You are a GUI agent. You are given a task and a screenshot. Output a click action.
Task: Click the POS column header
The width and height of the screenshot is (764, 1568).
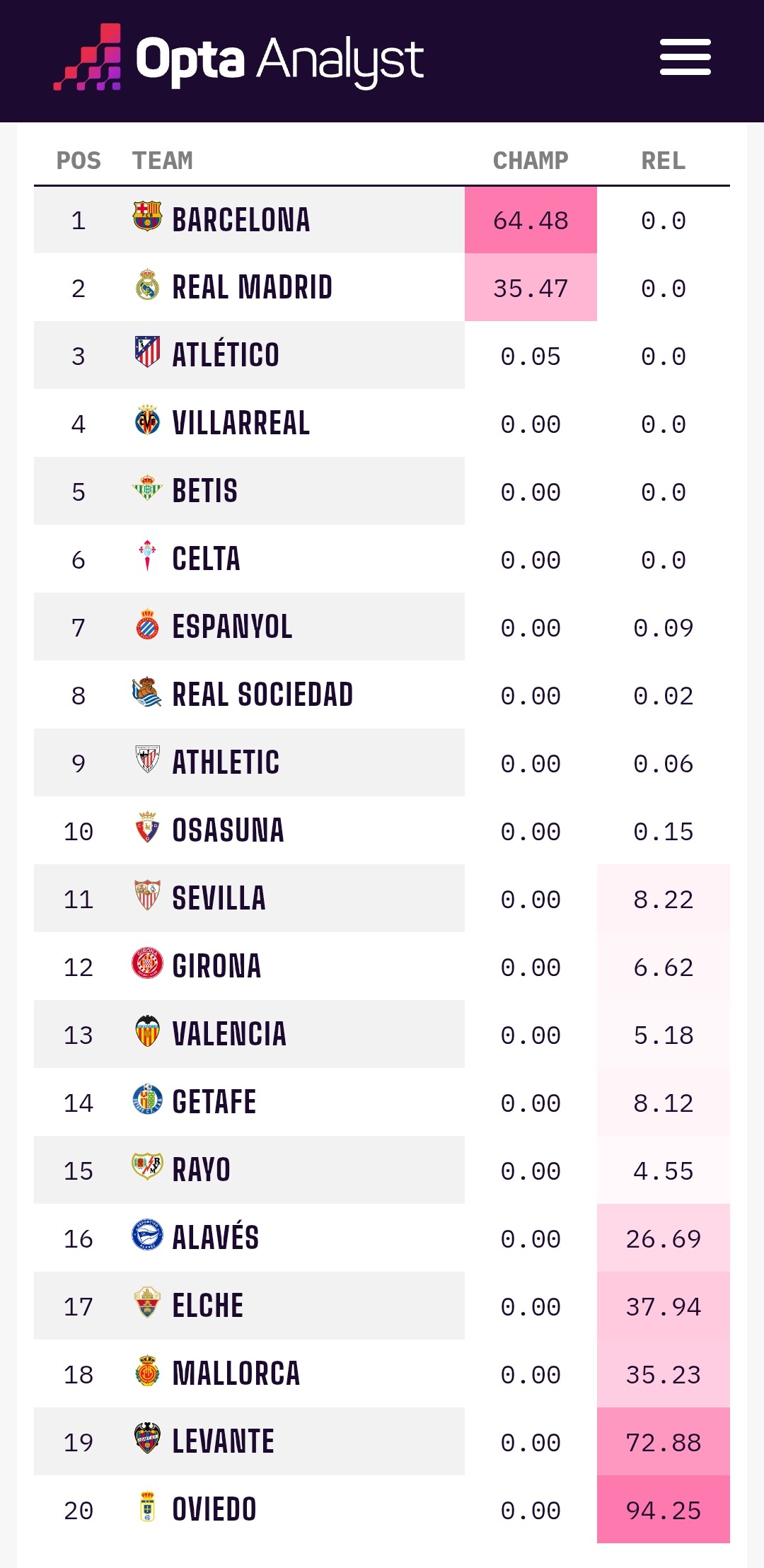point(79,161)
